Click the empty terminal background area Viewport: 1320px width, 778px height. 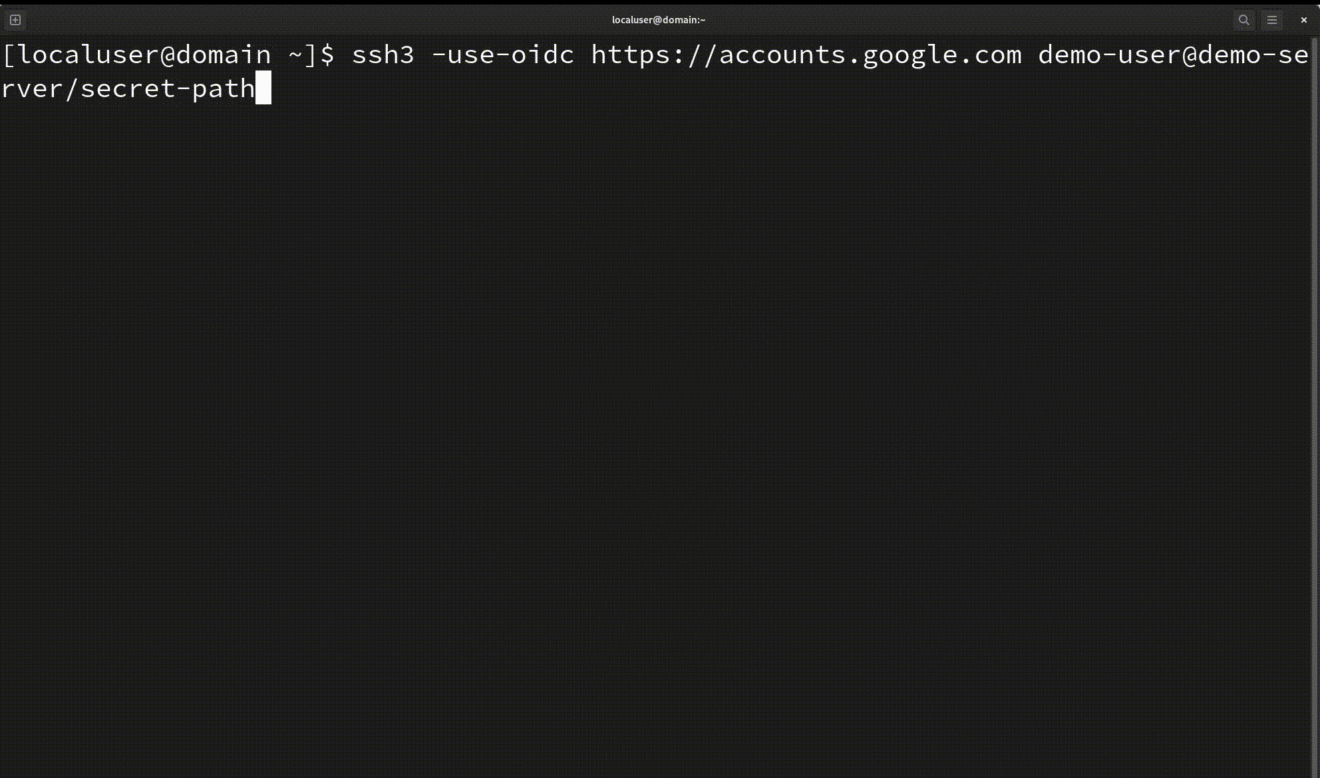click(x=660, y=400)
